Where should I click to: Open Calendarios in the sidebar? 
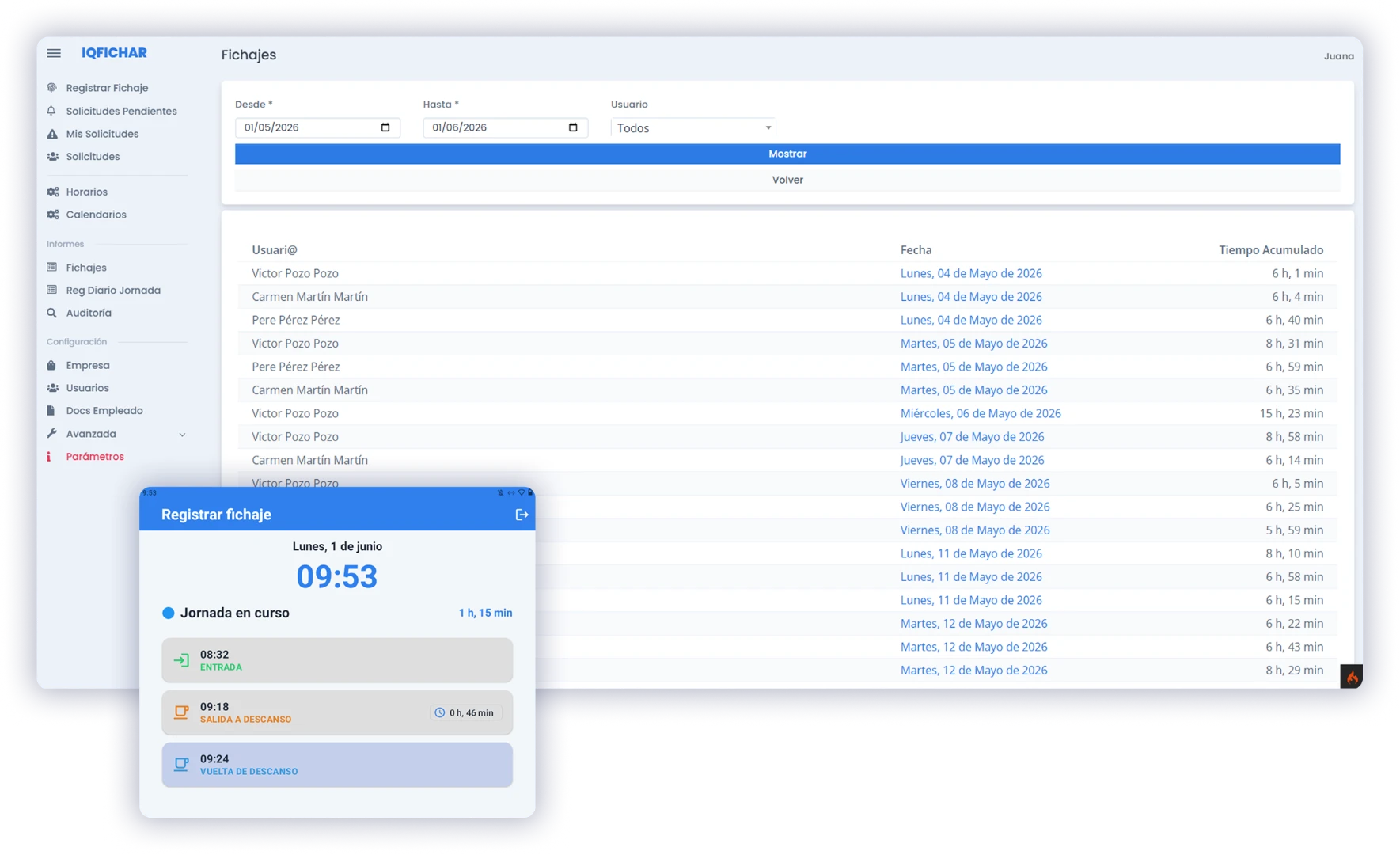(x=96, y=215)
